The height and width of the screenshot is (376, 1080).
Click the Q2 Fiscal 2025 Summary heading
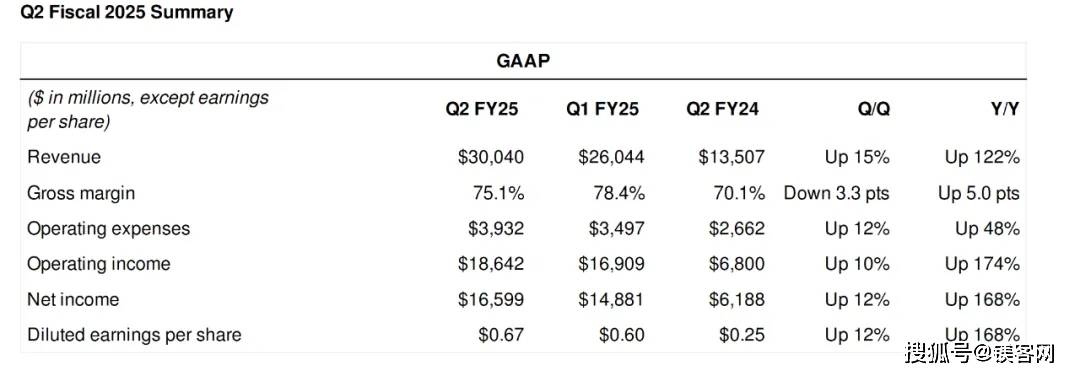pos(127,12)
